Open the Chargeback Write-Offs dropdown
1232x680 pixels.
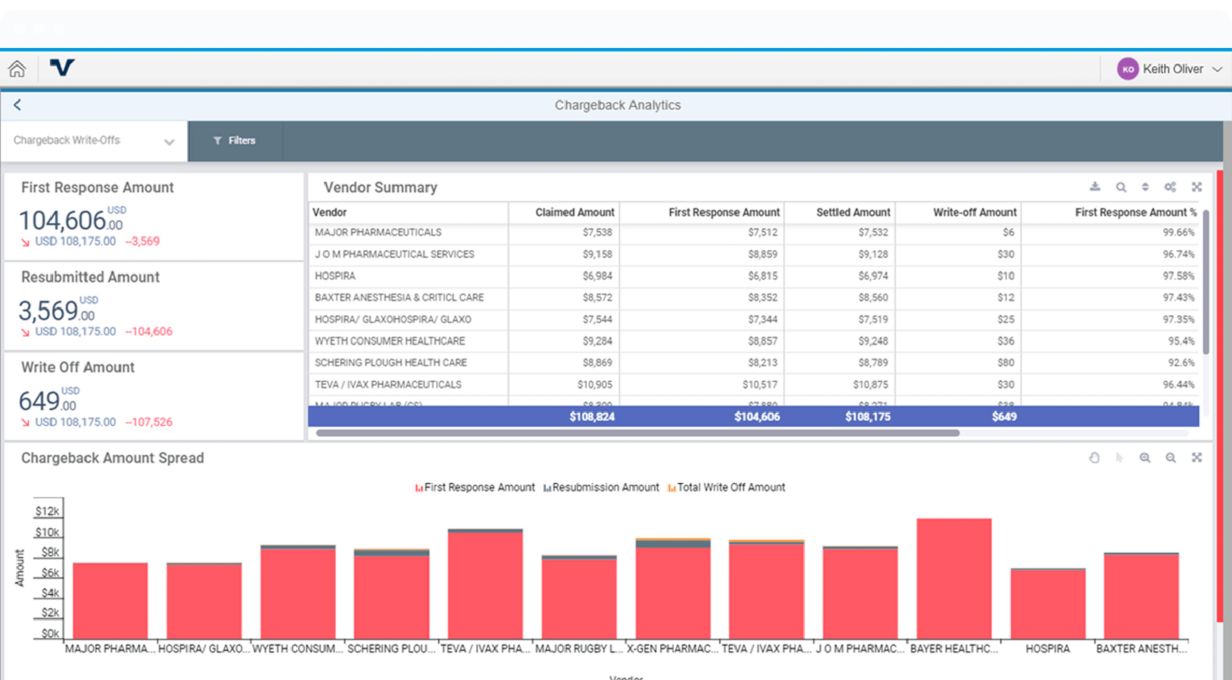[94, 141]
